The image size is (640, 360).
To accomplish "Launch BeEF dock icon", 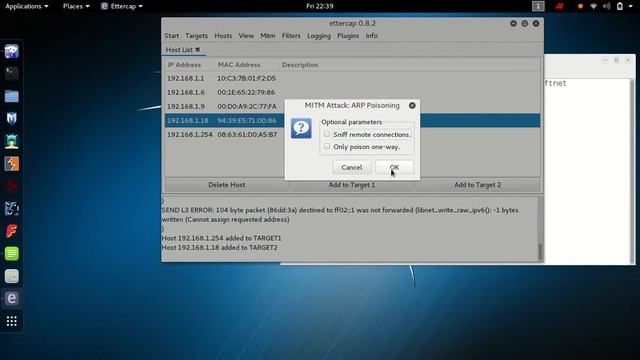I will [11, 209].
